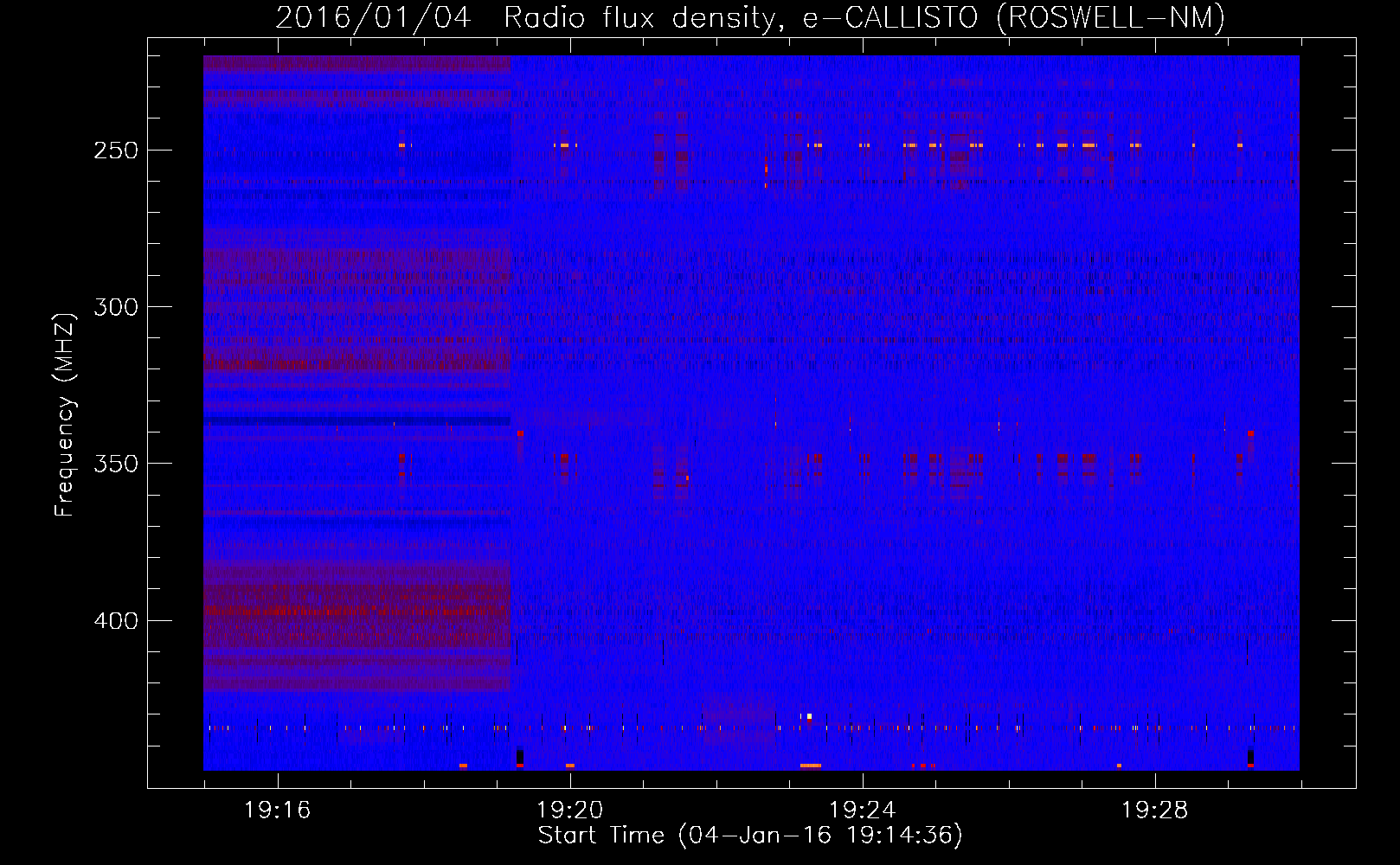1400x865 pixels.
Task: Click the plot title '2016/01/04 Radio flux density'
Action: tap(530, 17)
